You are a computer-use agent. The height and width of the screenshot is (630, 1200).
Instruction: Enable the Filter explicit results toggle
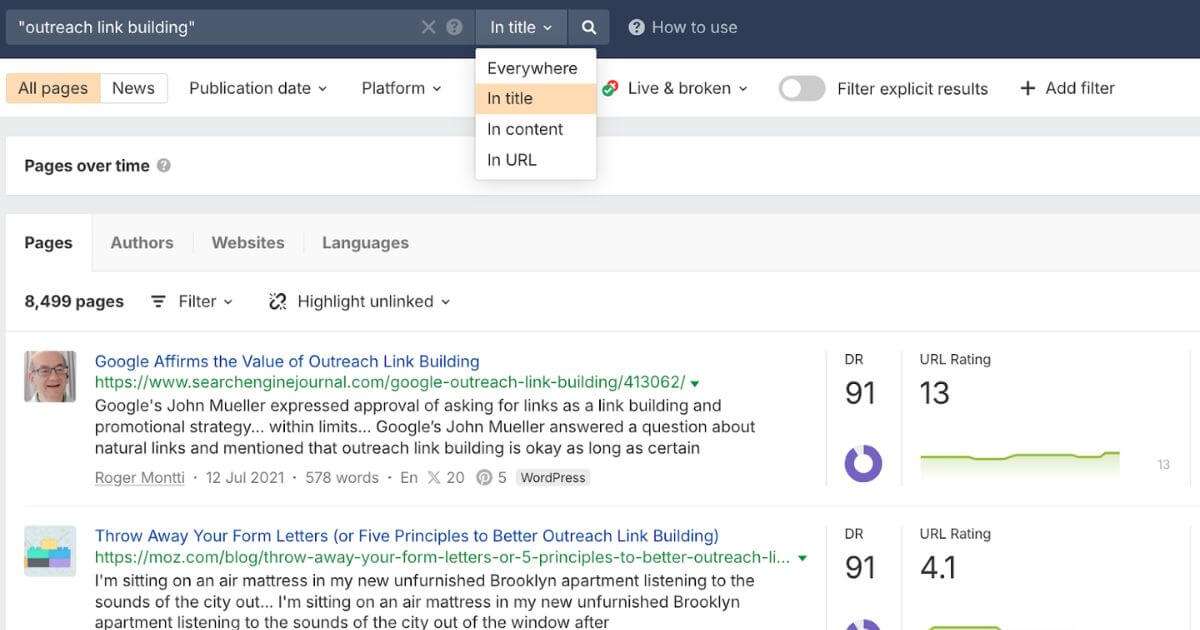(x=801, y=88)
